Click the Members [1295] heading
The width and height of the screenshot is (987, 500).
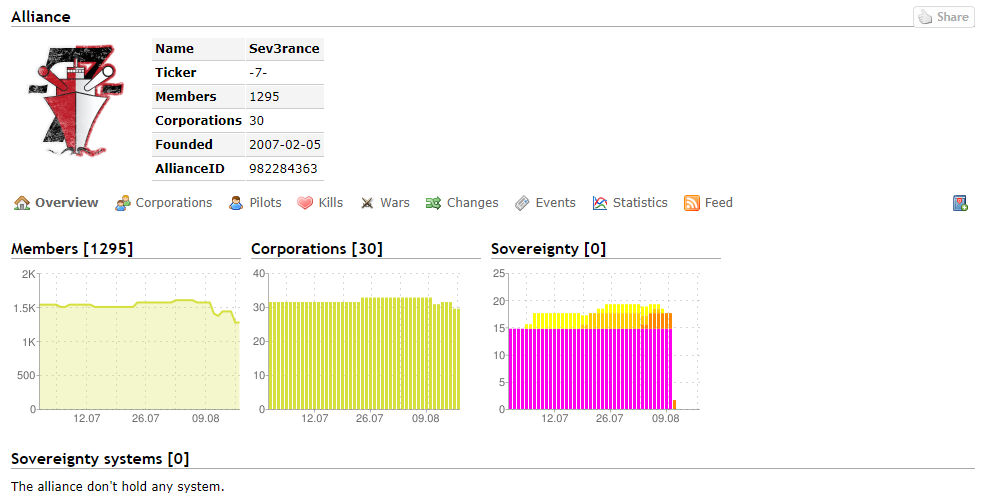pos(72,249)
